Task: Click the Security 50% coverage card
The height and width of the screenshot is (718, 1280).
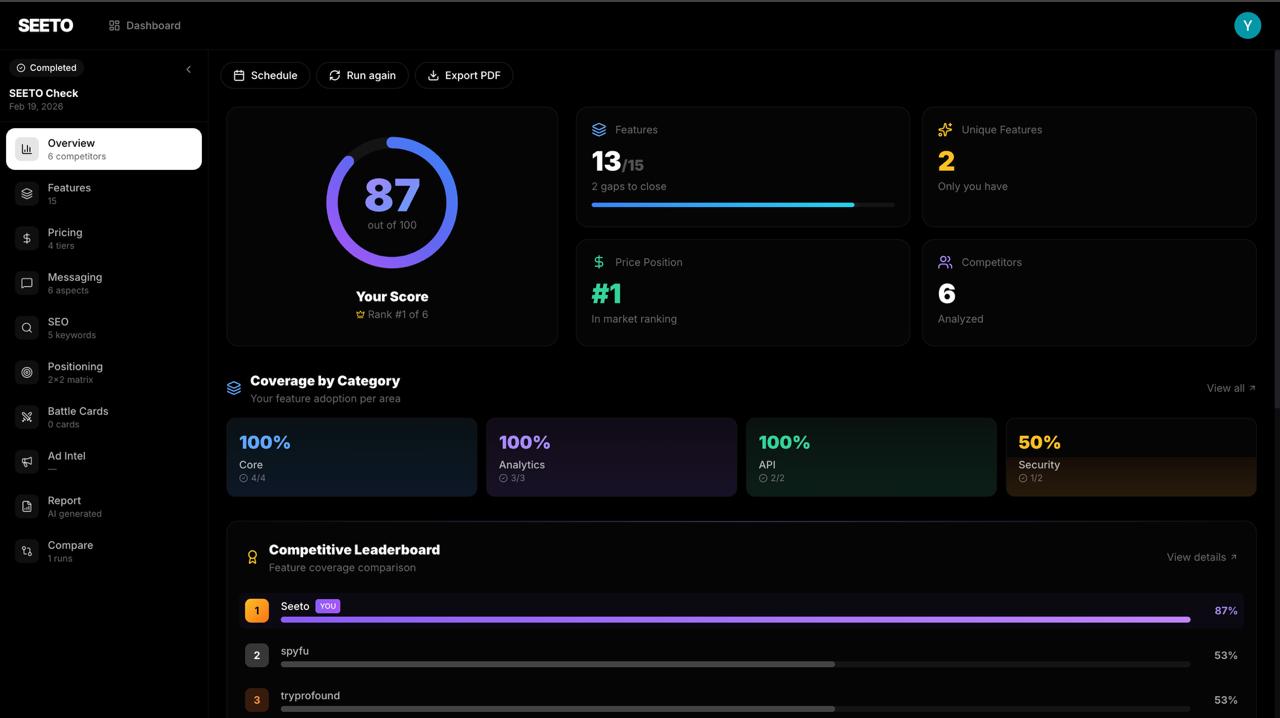Action: [1130, 457]
